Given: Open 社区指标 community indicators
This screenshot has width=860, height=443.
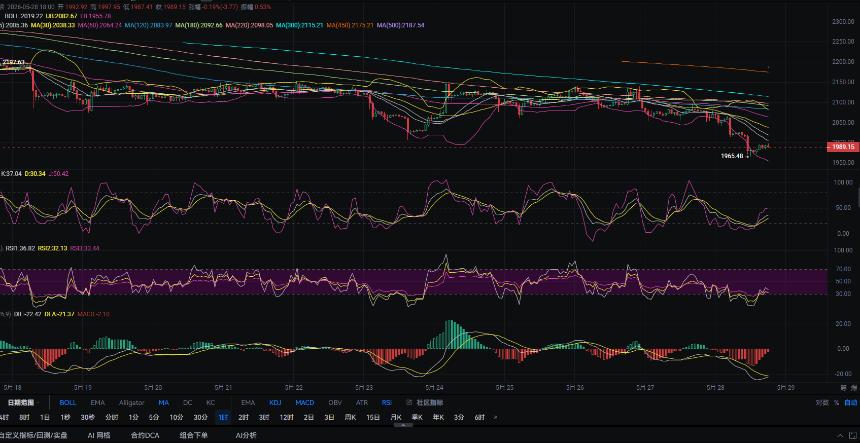Looking at the screenshot, I should point(429,402).
